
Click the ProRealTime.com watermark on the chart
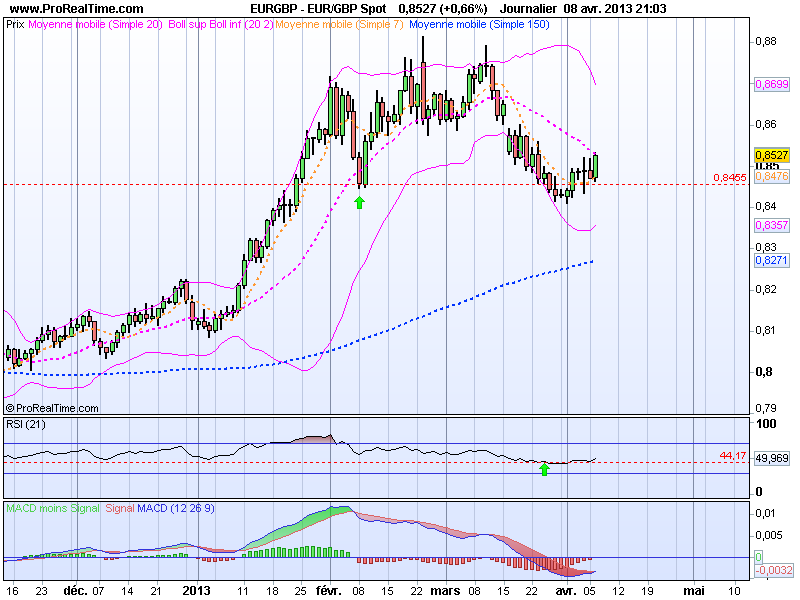click(x=52, y=409)
